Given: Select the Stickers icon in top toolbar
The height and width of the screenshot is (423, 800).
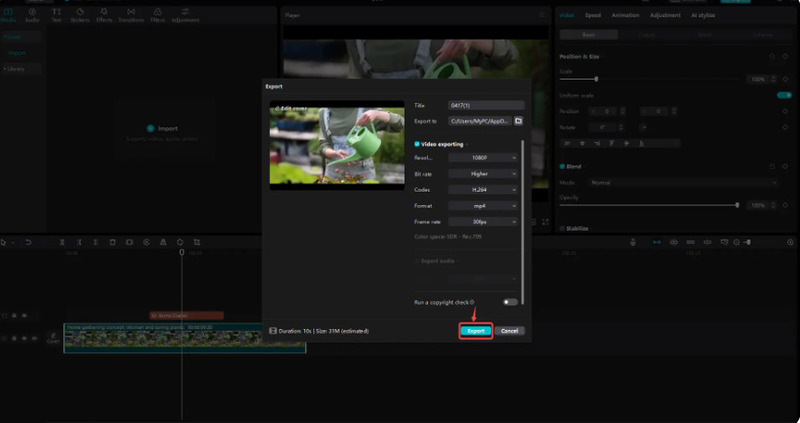Looking at the screenshot, I should (81, 14).
